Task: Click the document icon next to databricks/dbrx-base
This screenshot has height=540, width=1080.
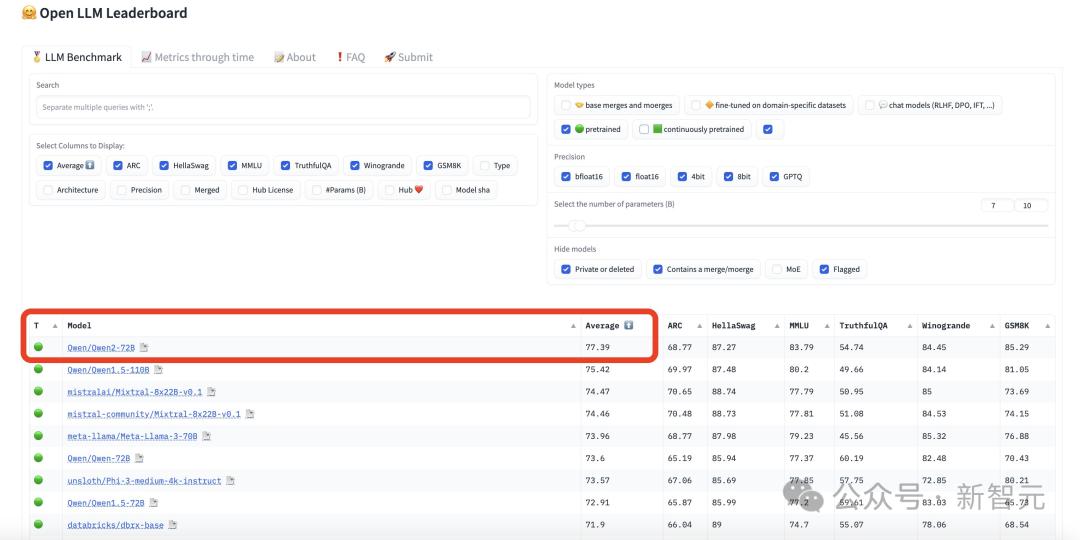Action: tap(173, 525)
